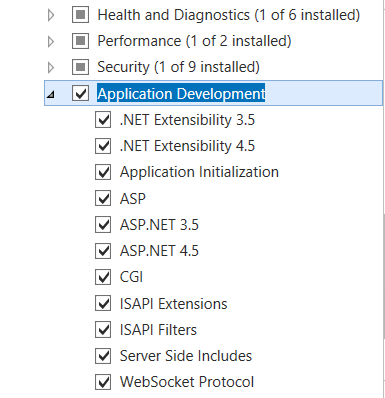Uncheck the Application Development checkbox
385x398 pixels.
[80, 93]
